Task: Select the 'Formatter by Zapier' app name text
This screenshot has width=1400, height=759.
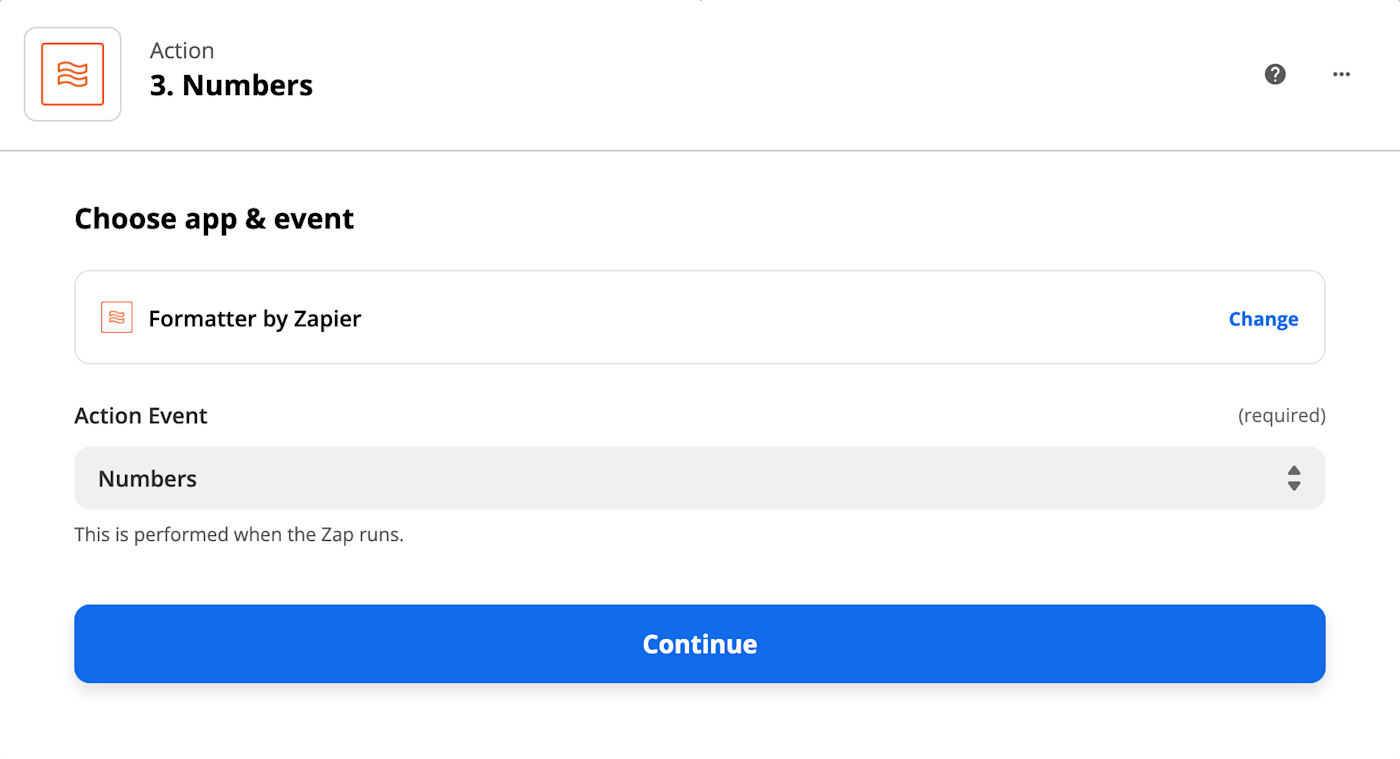Action: coord(255,319)
